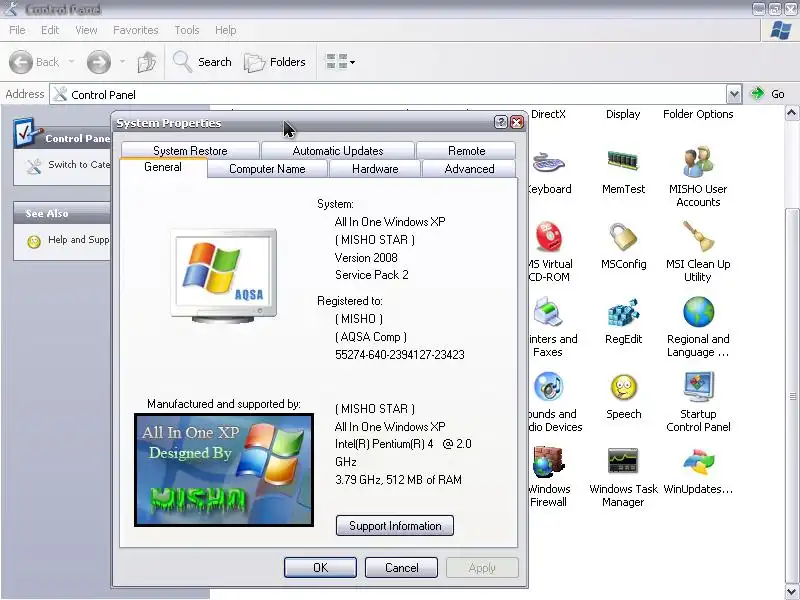This screenshot has height=600, width=800.
Task: Close the System Properties dialog
Action: (x=517, y=122)
